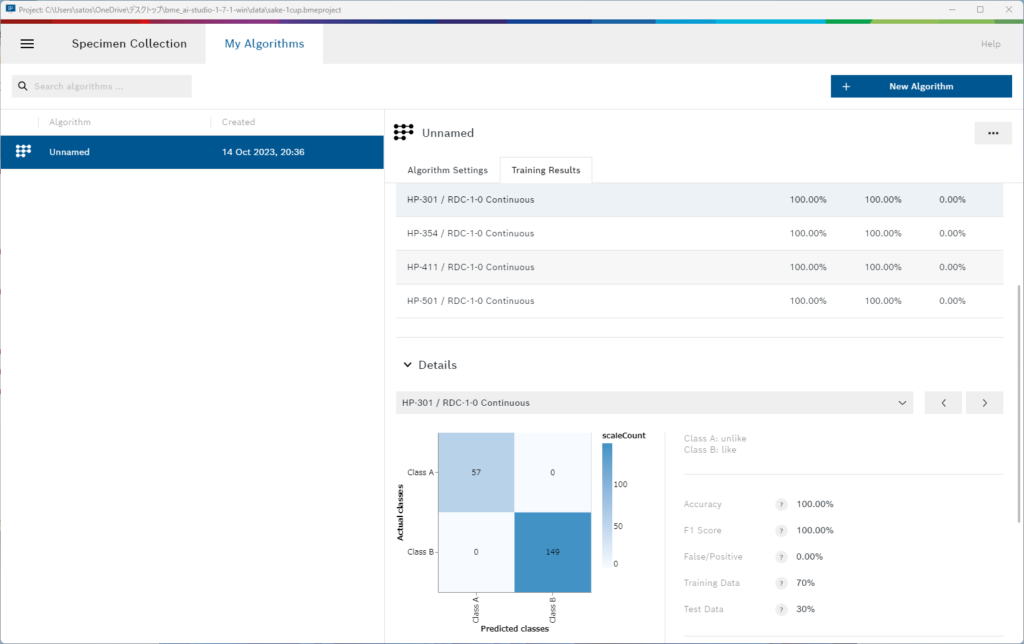Go to previous sensor result arrow
This screenshot has width=1024, height=644.
(943, 403)
